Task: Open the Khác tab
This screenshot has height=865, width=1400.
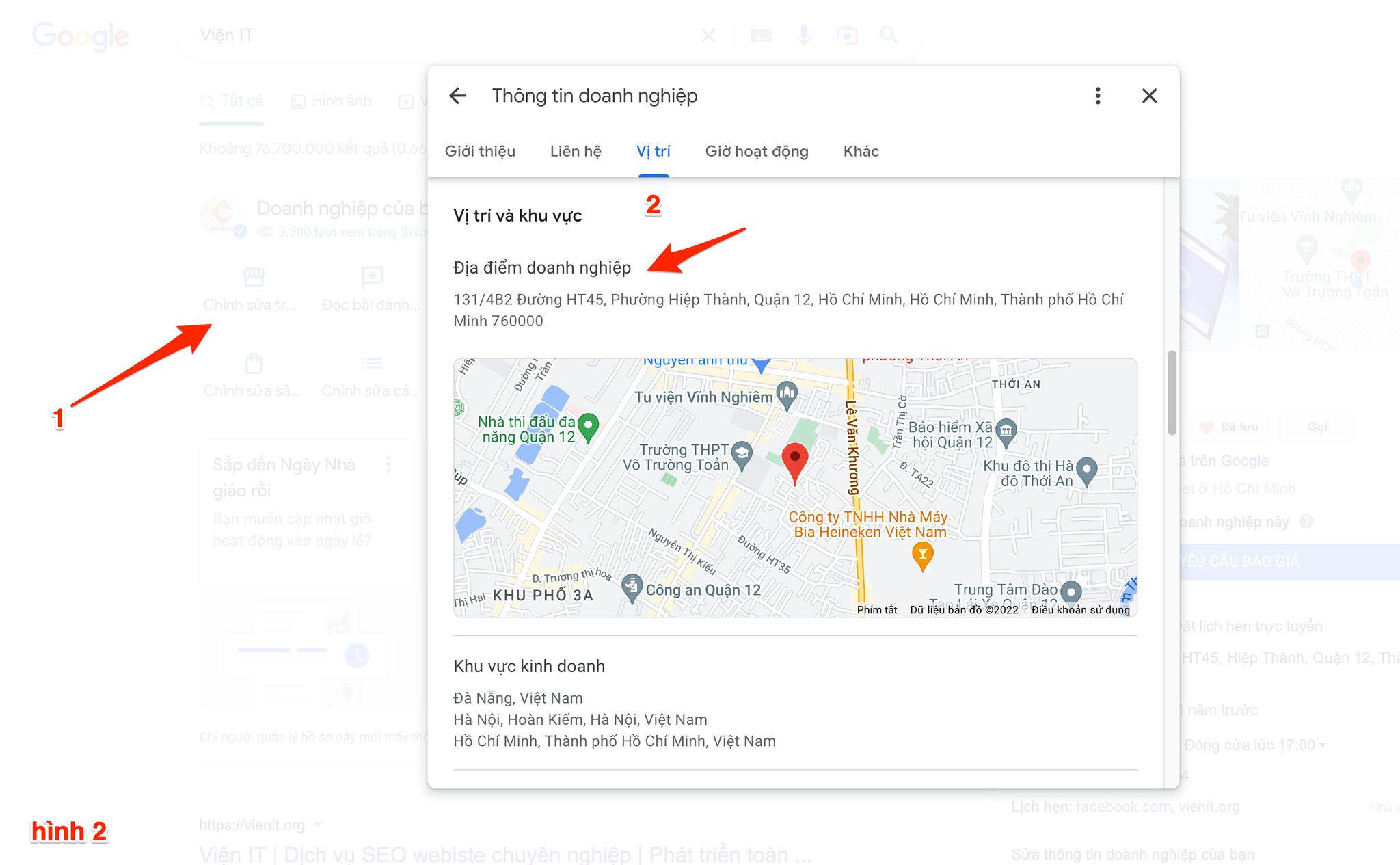Action: click(x=861, y=151)
